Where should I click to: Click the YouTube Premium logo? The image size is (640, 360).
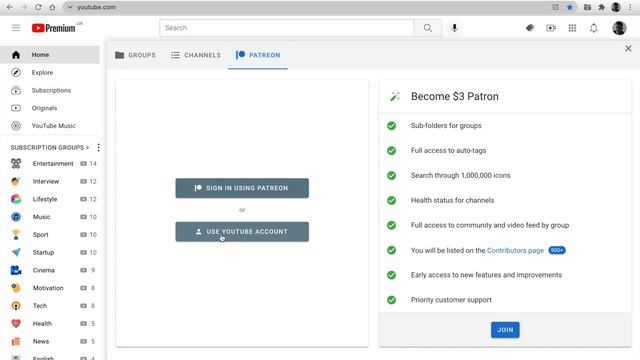click(53, 28)
